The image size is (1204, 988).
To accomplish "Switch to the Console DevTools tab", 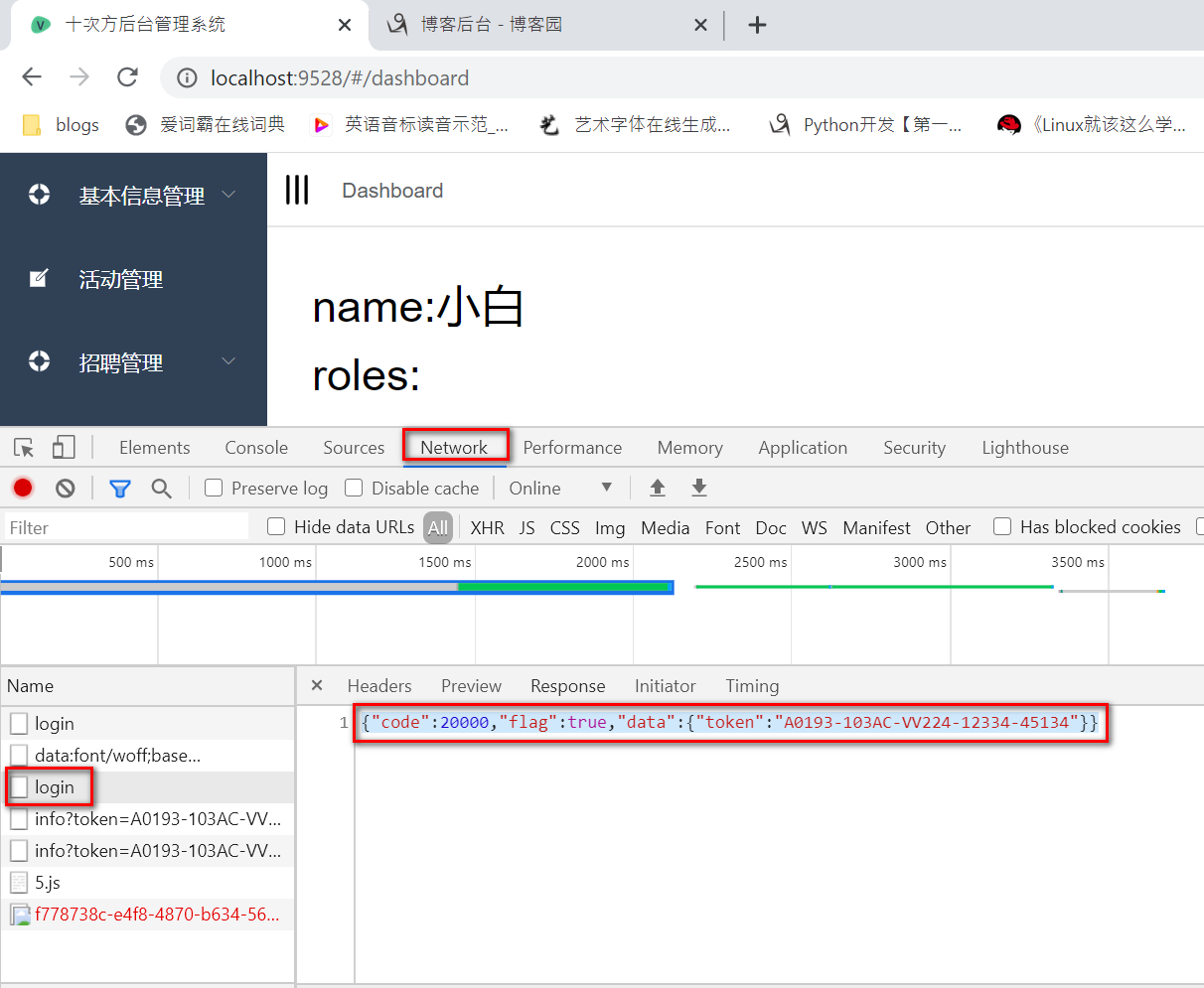I will click(256, 448).
